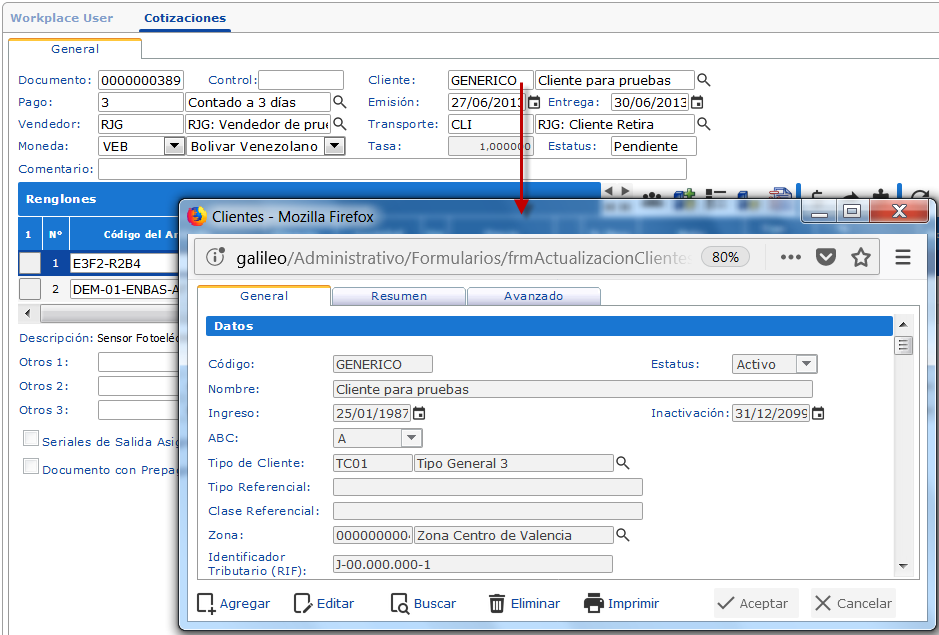Open calendar for Inactivación date

point(818,413)
